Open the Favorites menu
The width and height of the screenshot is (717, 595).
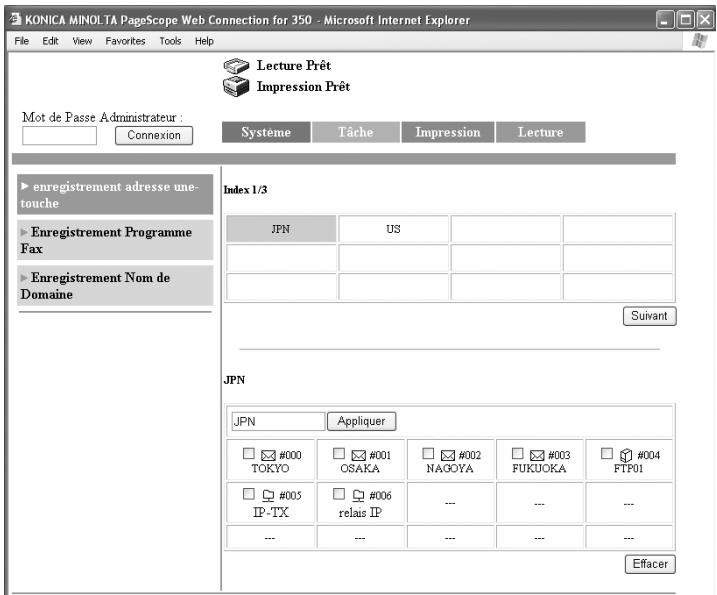coord(125,41)
